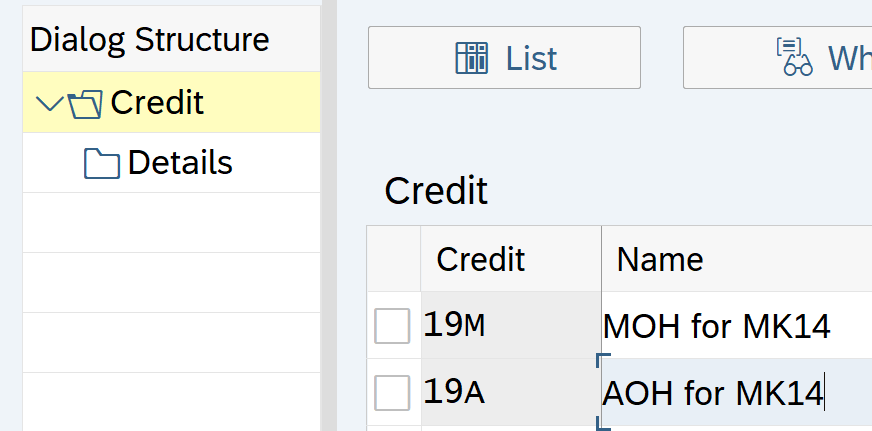Click the select-all corner cell of the Credit table
This screenshot has width=872, height=431.
393,260
